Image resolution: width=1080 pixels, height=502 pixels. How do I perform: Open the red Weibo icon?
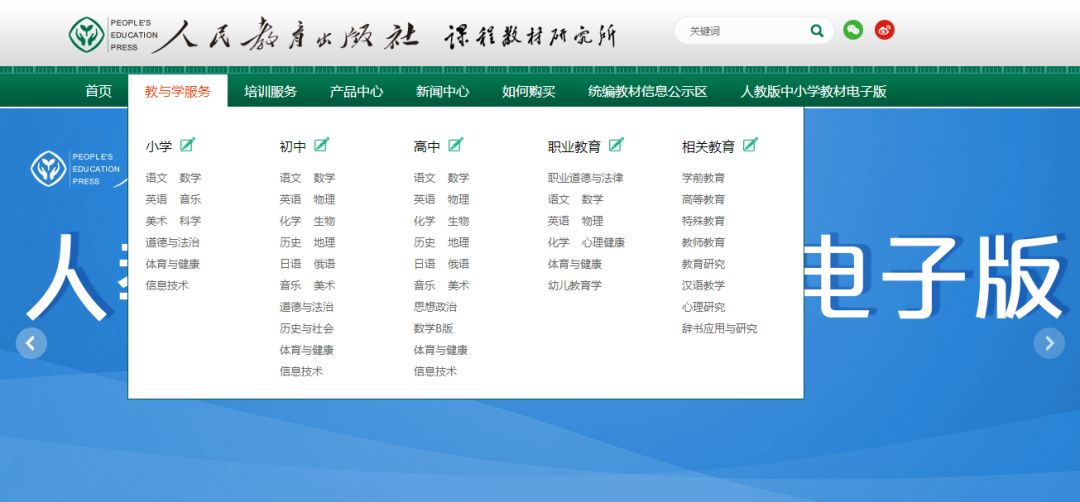[x=884, y=30]
